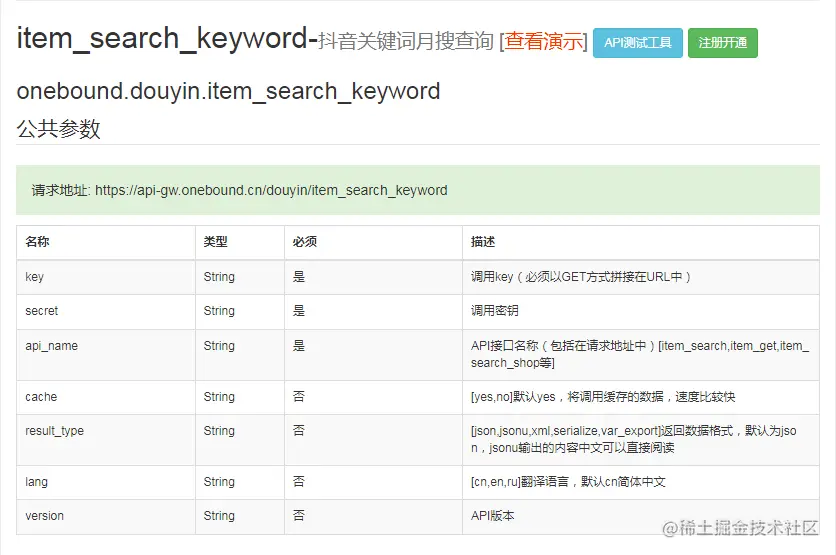The image size is (836, 555).
Task: Click the key description mentioning GET方式
Action: point(581,277)
